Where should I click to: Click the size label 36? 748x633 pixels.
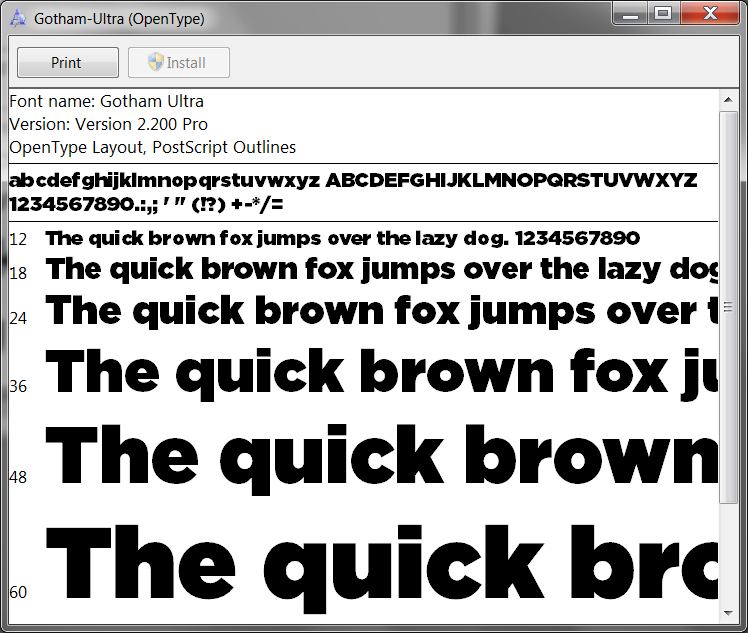pyautogui.click(x=18, y=386)
